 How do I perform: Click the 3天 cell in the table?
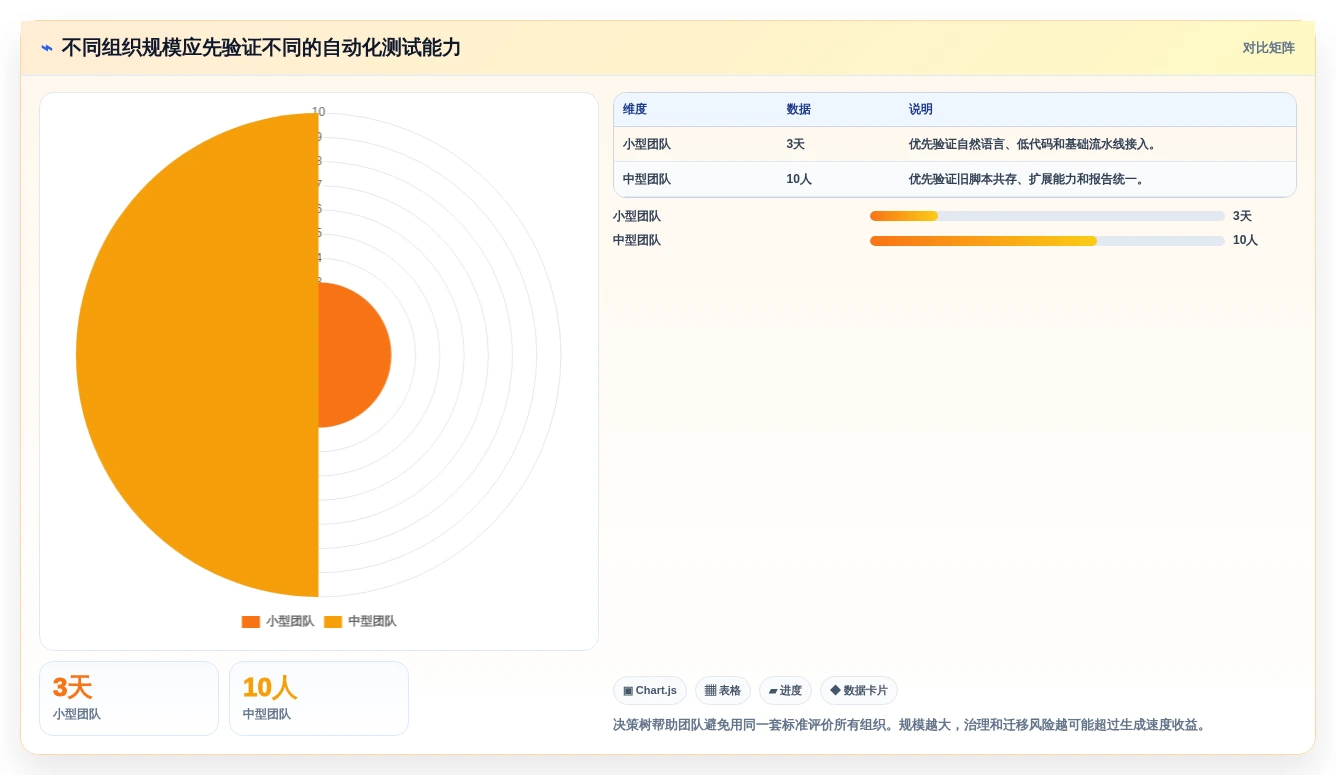[796, 144]
